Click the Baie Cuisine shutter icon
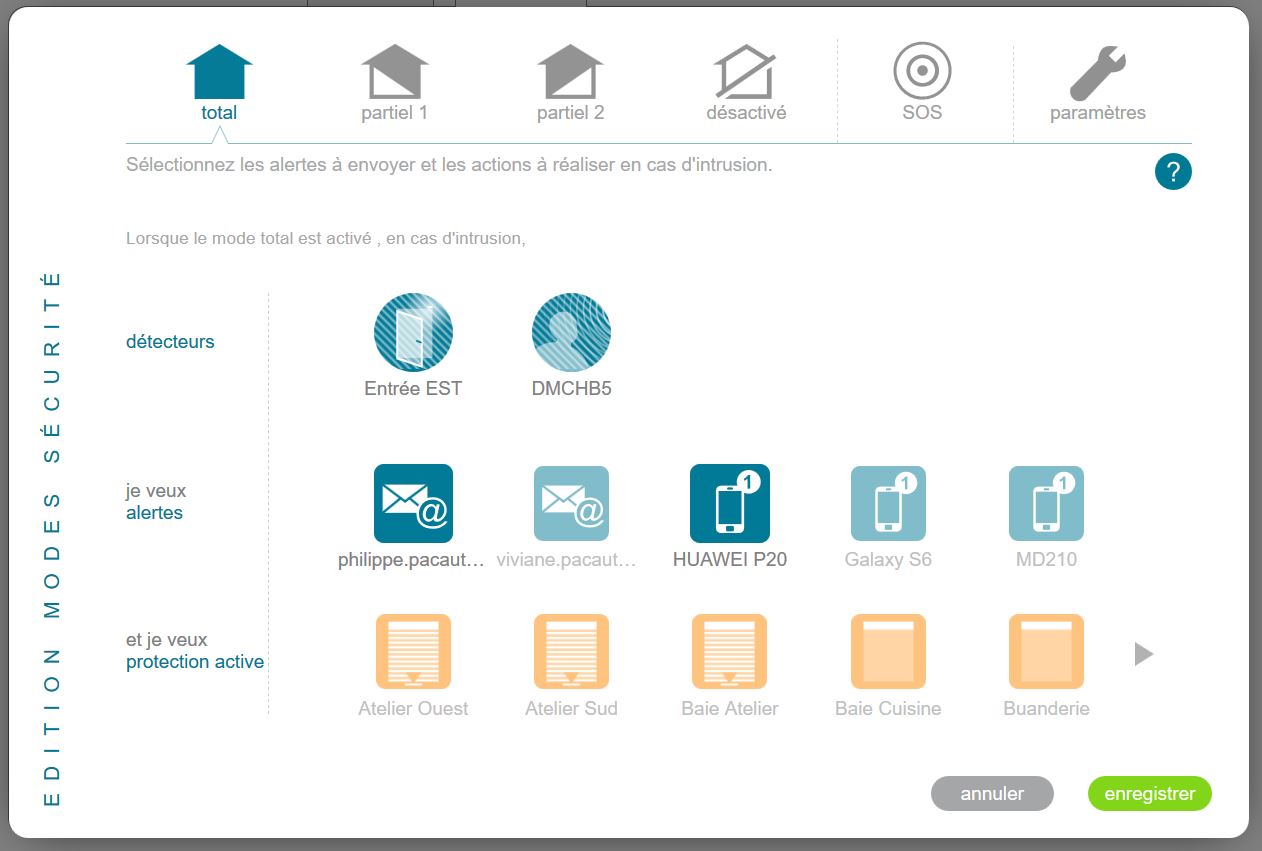 888,652
